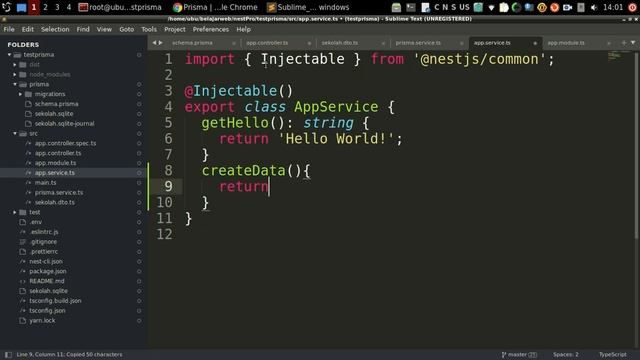
Task: Open the tab list dropdown arrow
Action: click(x=633, y=43)
